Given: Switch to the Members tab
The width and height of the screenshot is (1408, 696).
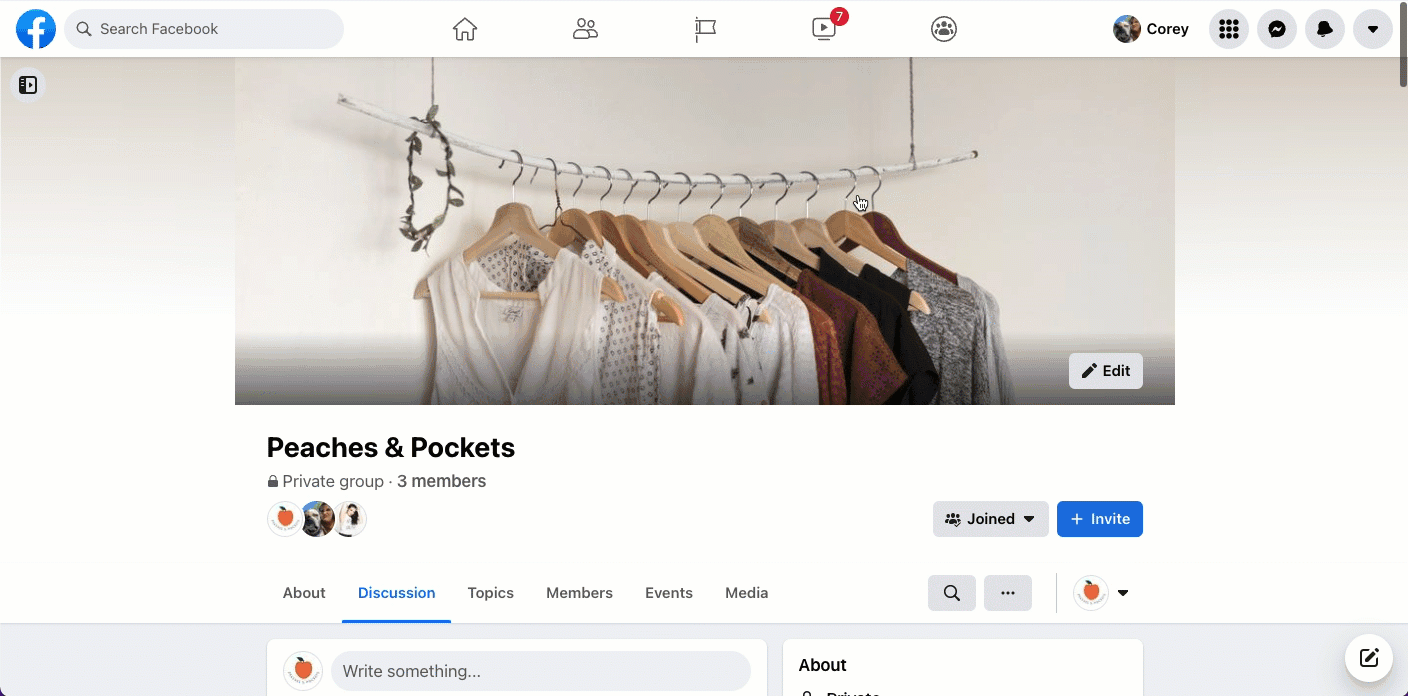Looking at the screenshot, I should [579, 593].
